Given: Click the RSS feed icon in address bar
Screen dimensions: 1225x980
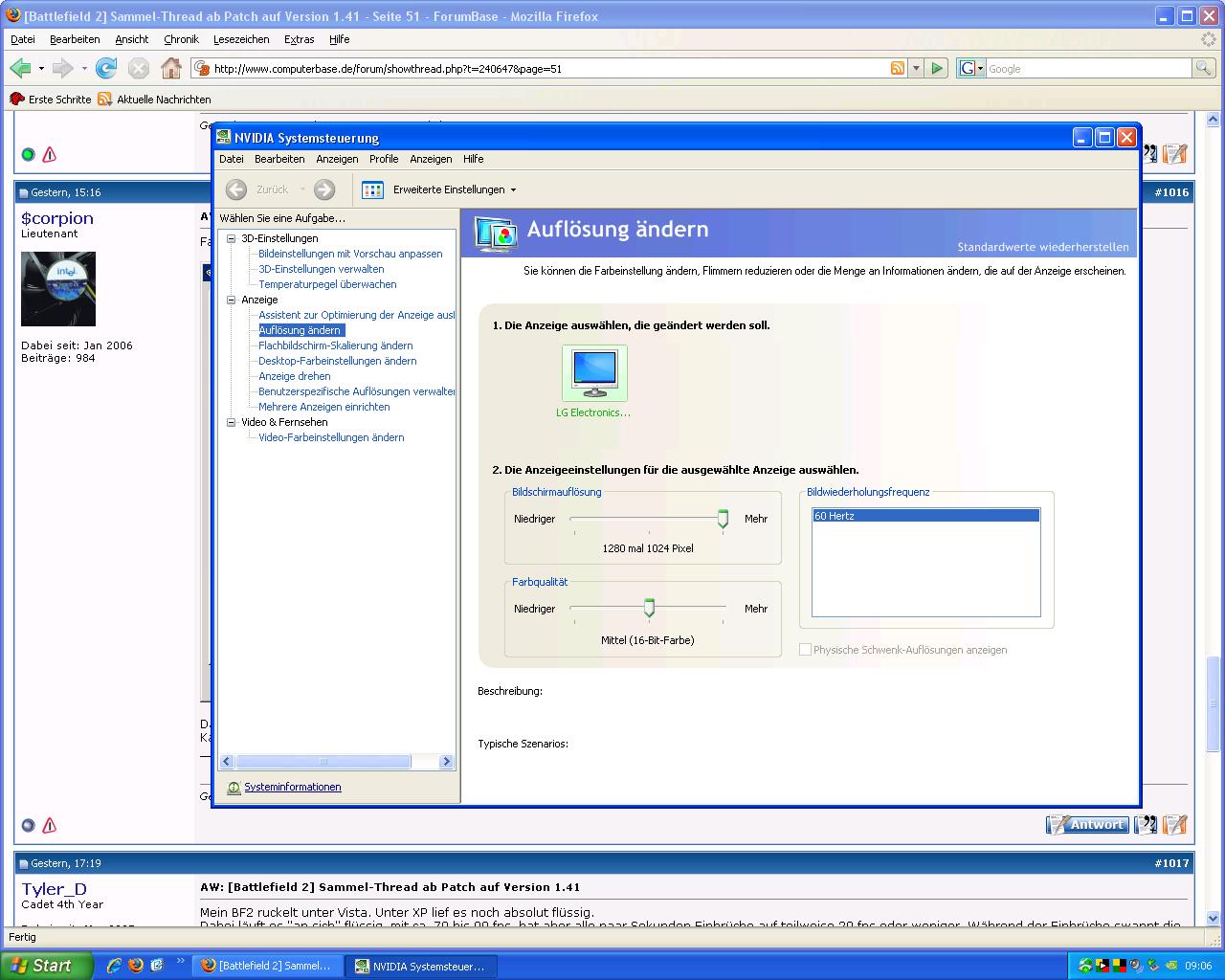Looking at the screenshot, I should coord(898,68).
